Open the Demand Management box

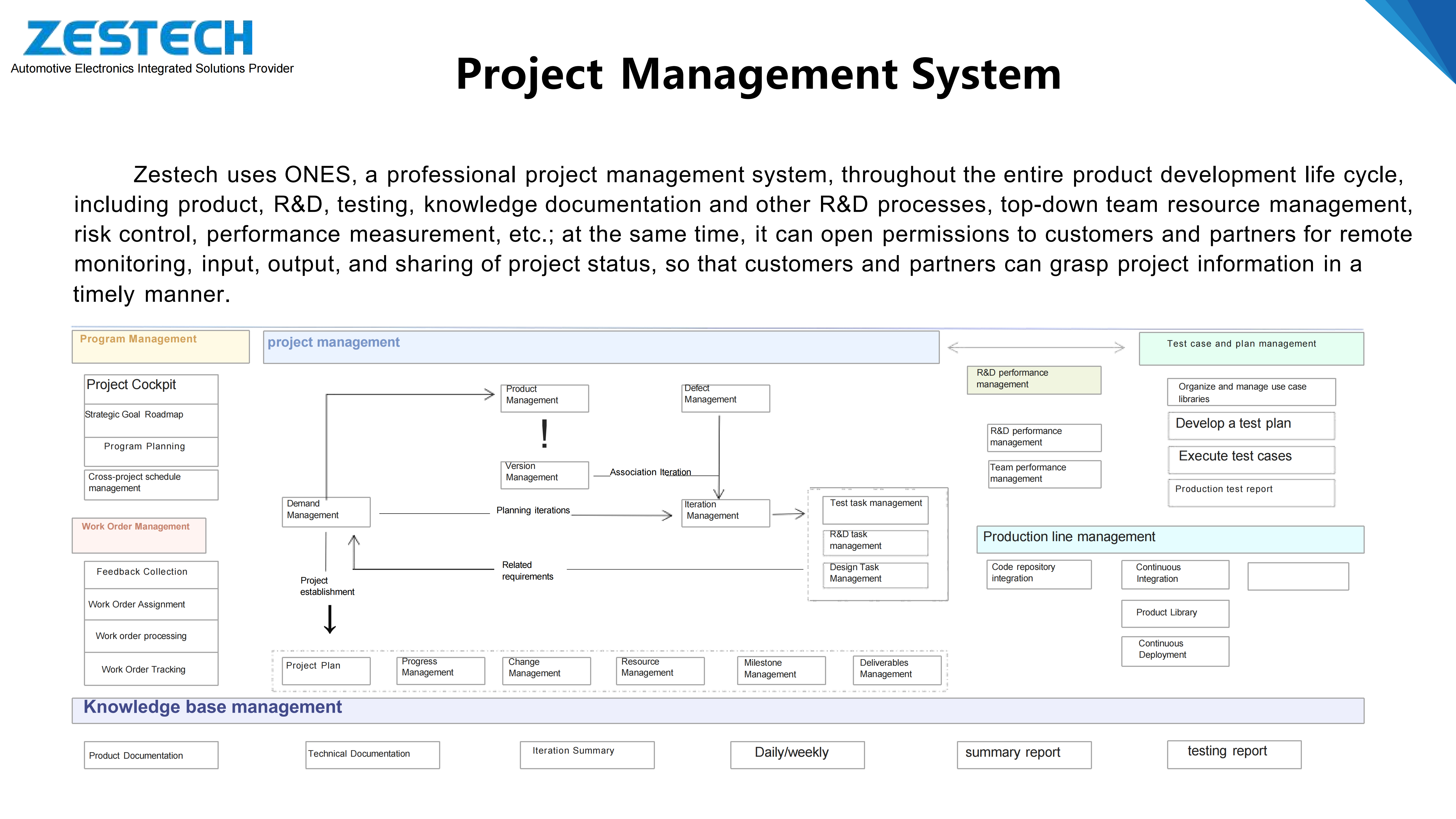[326, 512]
